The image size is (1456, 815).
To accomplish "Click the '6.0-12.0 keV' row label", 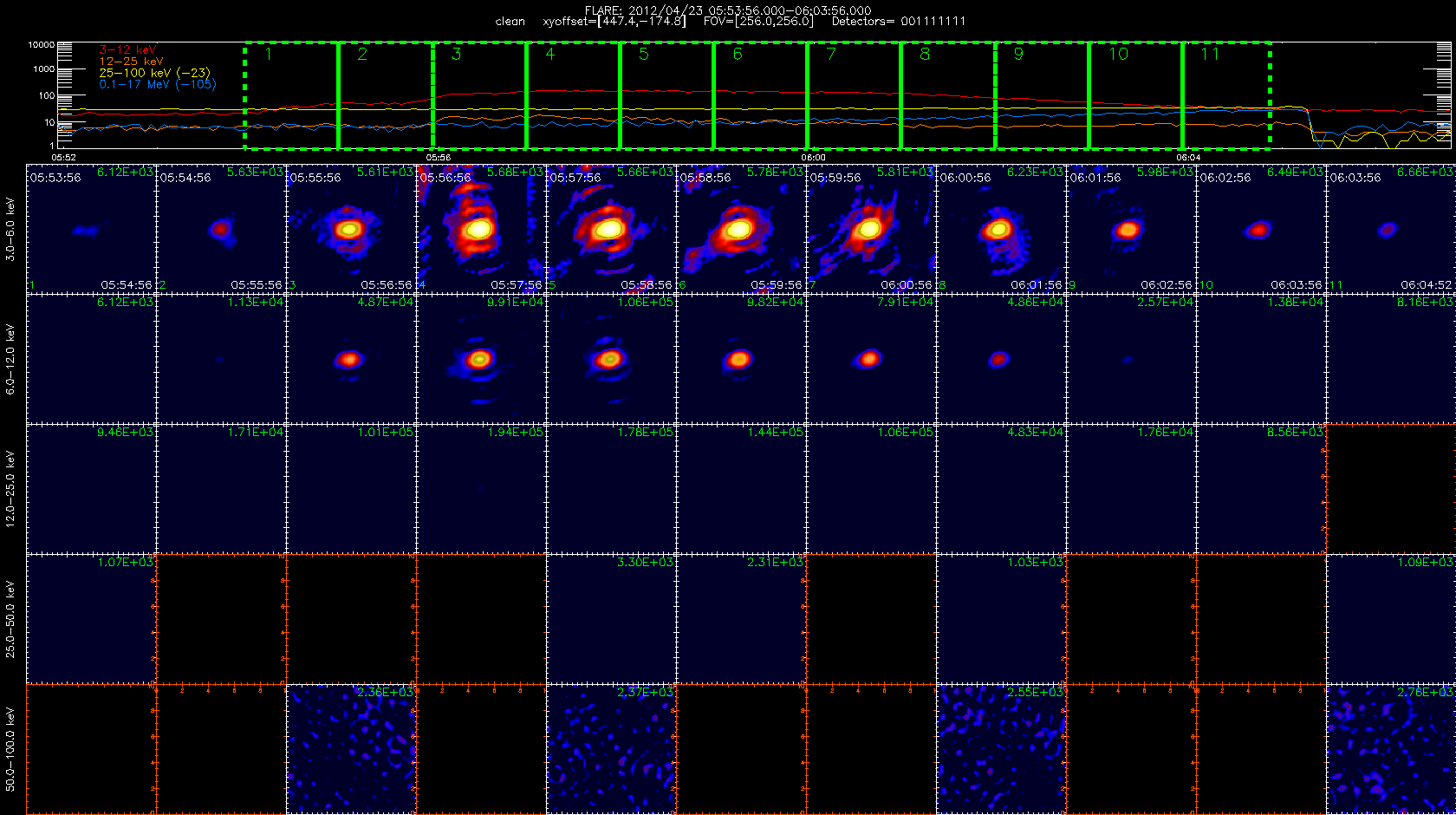I will click(x=10, y=359).
